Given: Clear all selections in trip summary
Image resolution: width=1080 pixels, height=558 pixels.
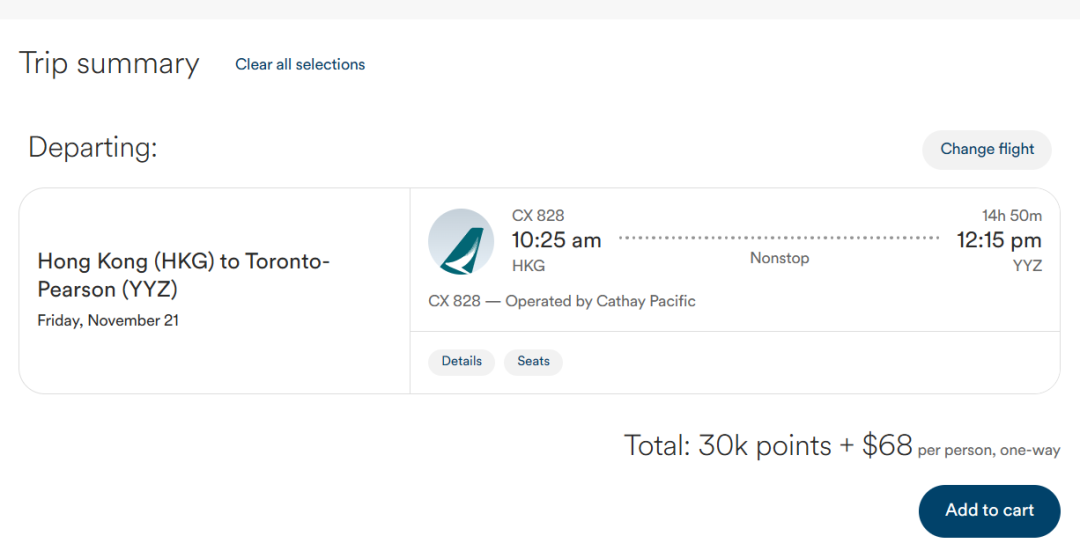Looking at the screenshot, I should coord(300,64).
